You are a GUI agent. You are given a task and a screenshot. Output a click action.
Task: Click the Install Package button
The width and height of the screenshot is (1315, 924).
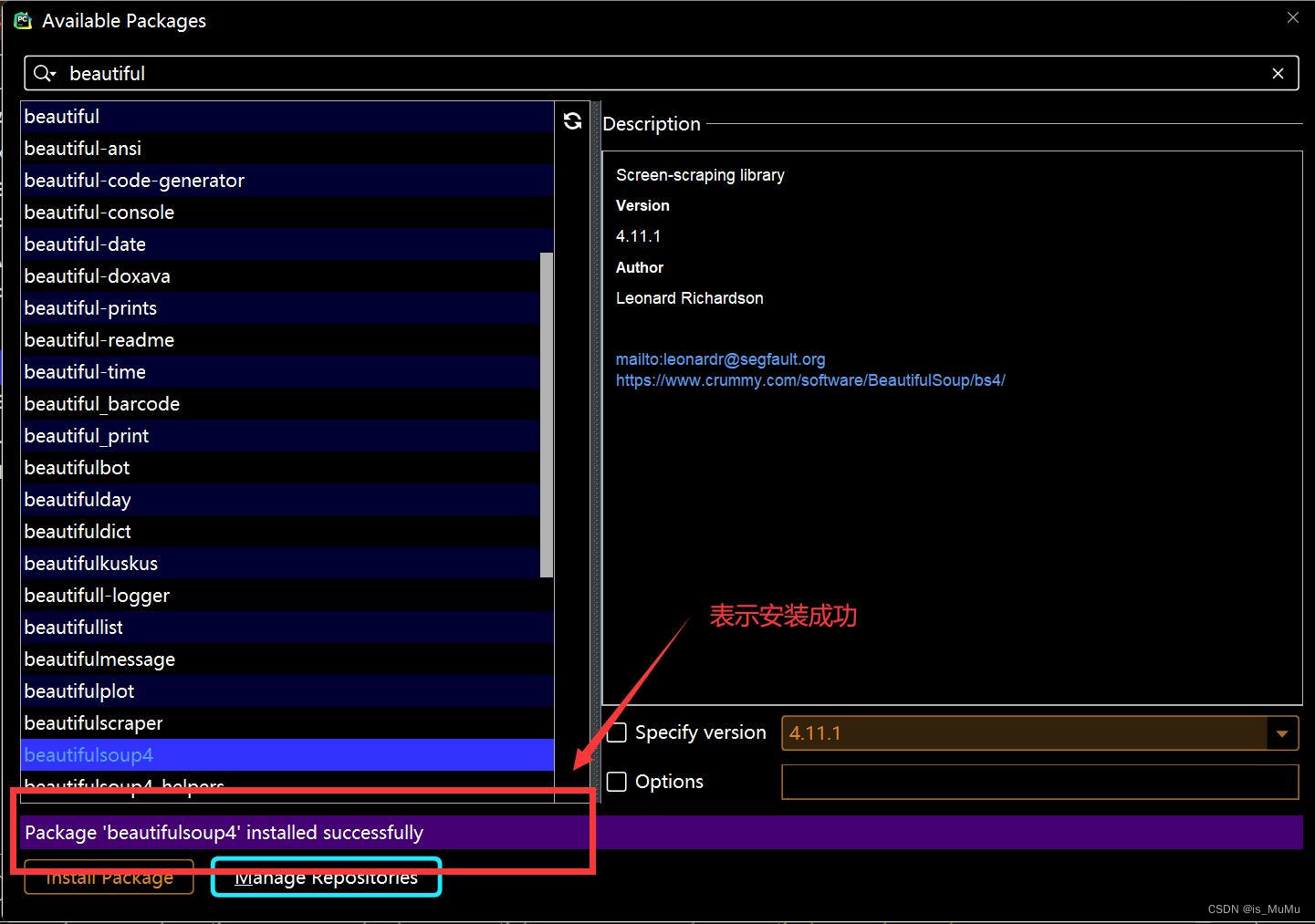109,877
